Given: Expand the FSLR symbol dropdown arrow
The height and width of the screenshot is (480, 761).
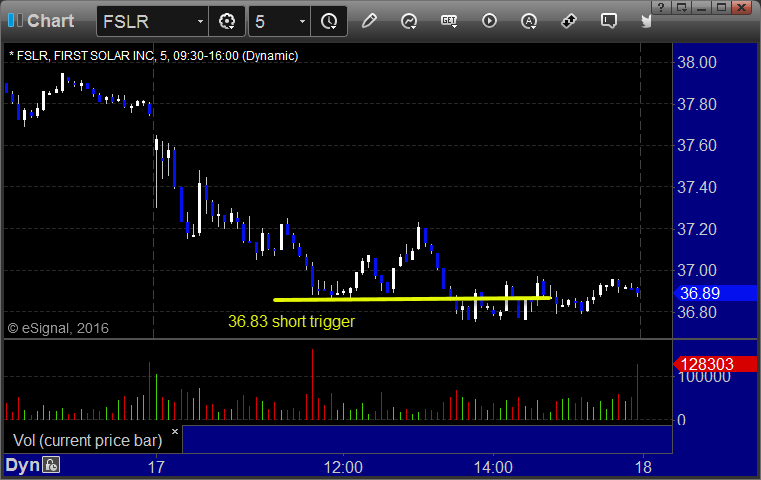Looking at the screenshot, I should [200, 22].
